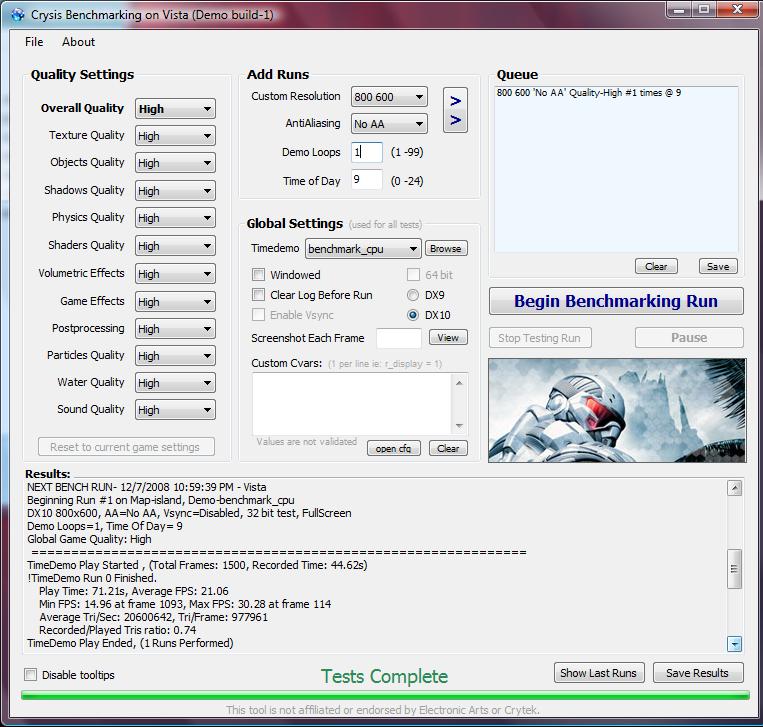Click results scrollbar thumb
Image resolution: width=763 pixels, height=727 pixels.
[734, 569]
